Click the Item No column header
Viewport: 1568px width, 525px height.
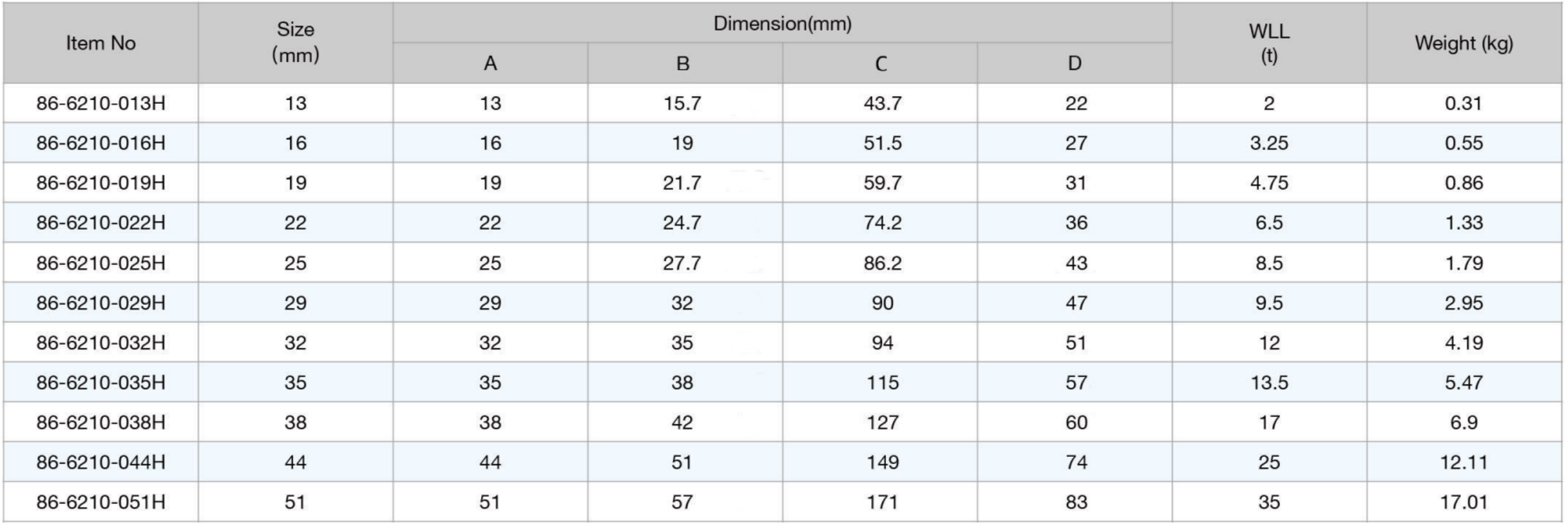pyautogui.click(x=100, y=43)
